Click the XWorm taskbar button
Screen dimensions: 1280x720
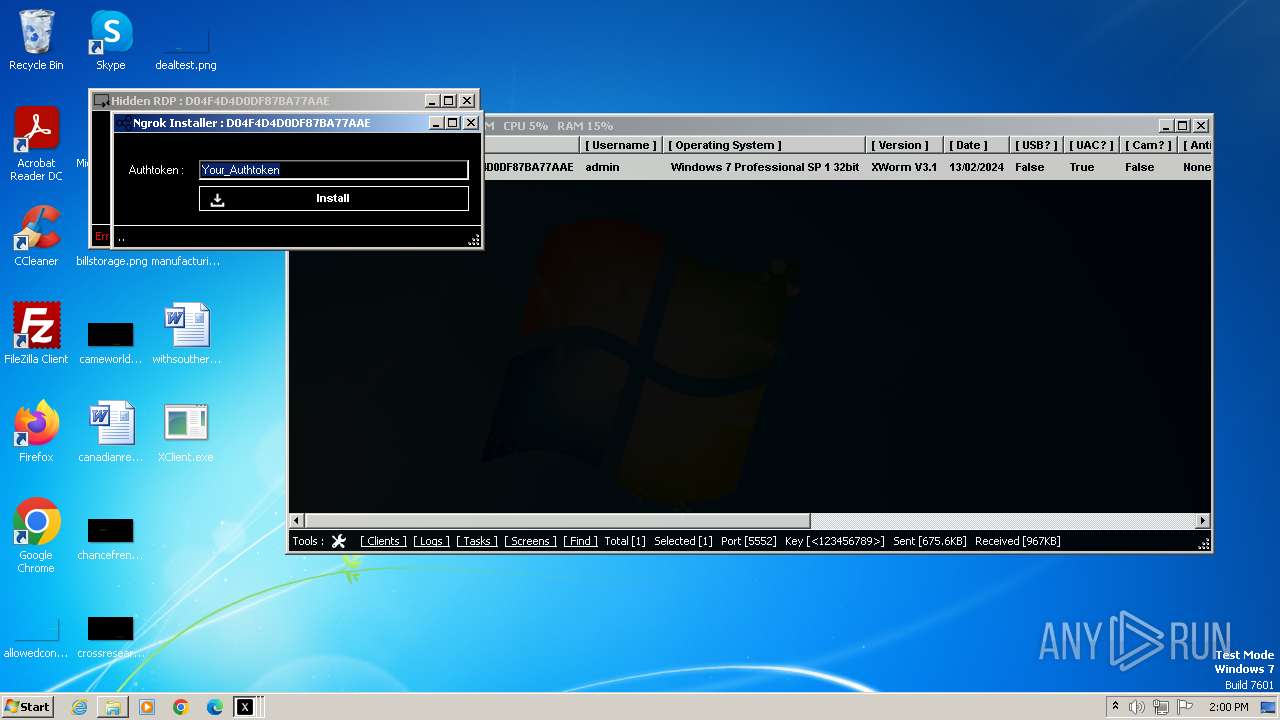tap(245, 707)
